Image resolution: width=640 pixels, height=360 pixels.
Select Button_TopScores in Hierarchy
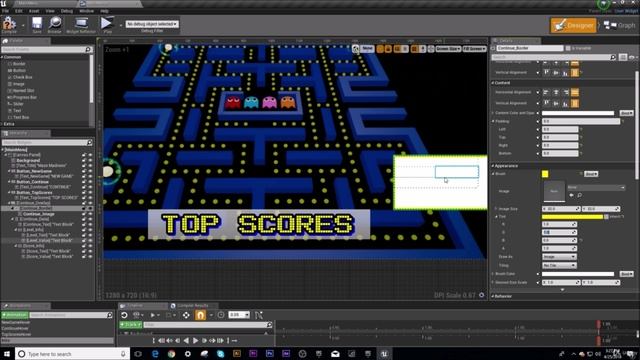pos(34,192)
